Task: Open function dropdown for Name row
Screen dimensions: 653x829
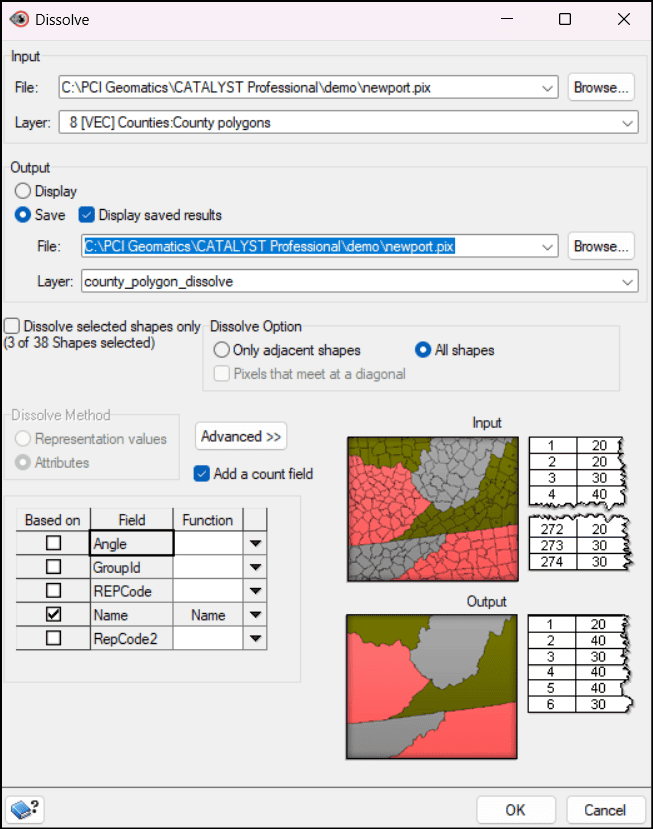Action: [x=255, y=615]
